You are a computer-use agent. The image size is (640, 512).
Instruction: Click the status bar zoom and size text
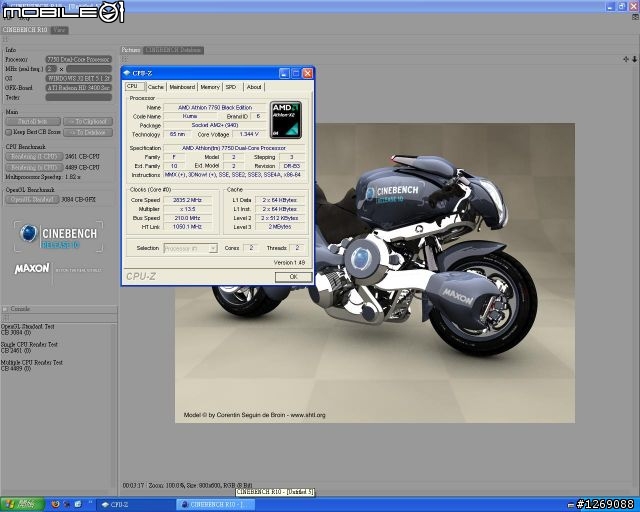(187, 485)
